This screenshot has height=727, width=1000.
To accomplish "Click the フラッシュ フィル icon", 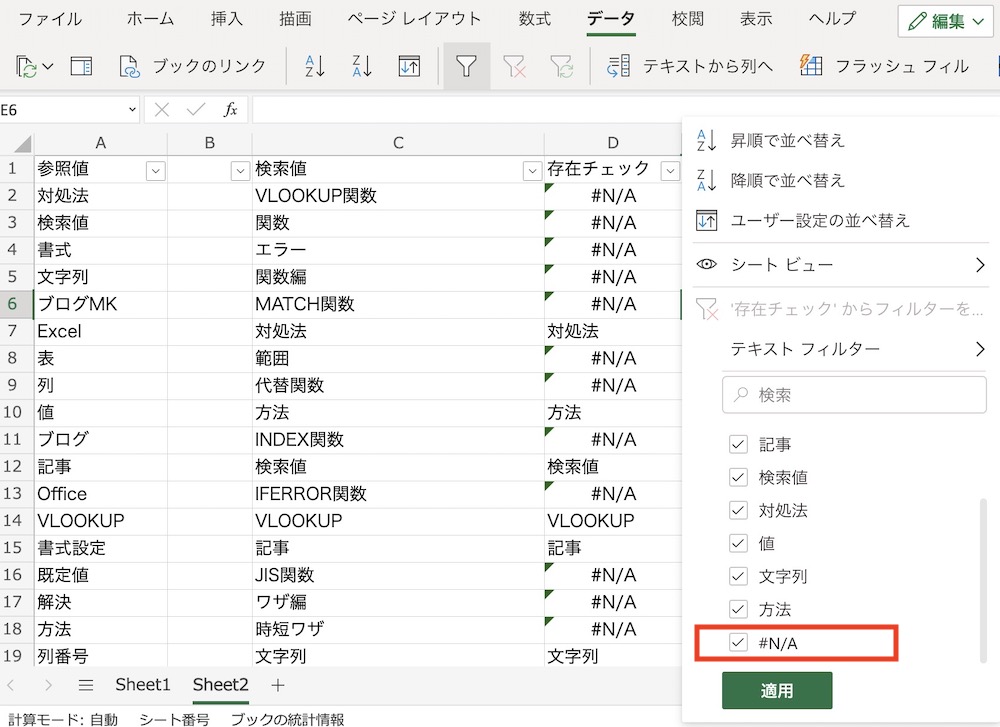I will 811,66.
